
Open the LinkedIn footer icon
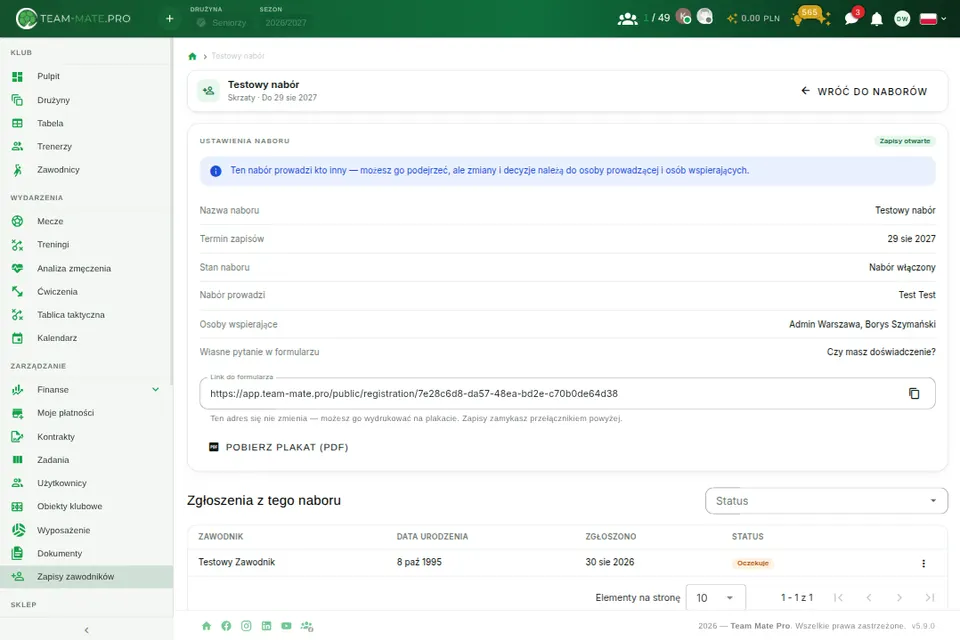click(266, 626)
